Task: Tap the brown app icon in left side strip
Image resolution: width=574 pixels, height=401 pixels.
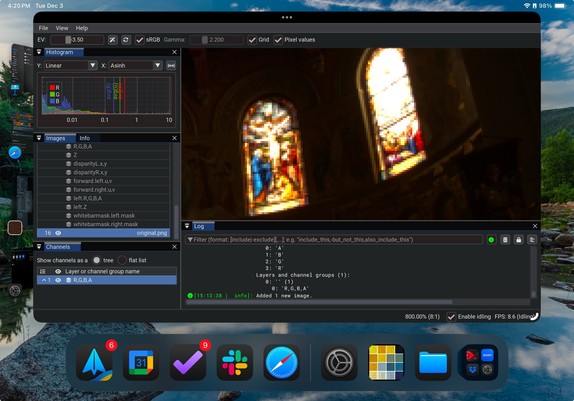Action: click(15, 228)
